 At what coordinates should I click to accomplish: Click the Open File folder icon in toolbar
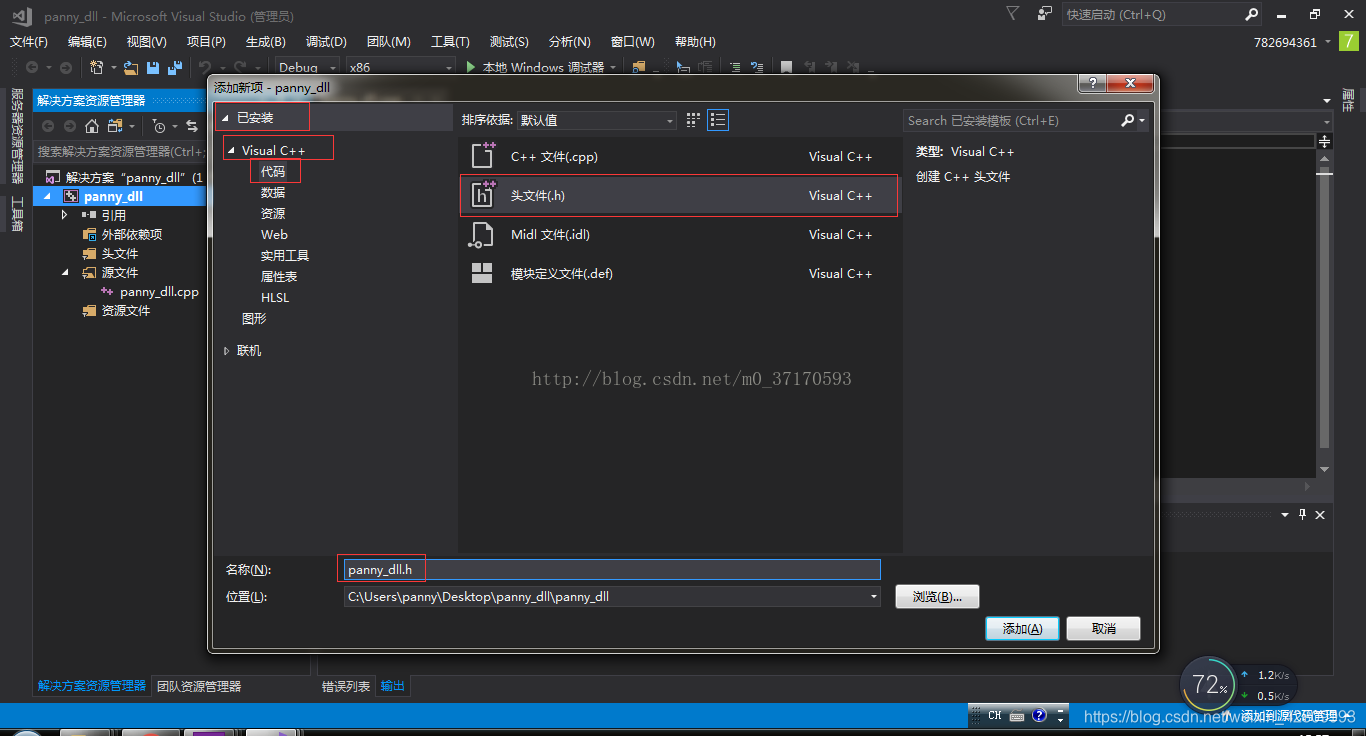coord(130,67)
